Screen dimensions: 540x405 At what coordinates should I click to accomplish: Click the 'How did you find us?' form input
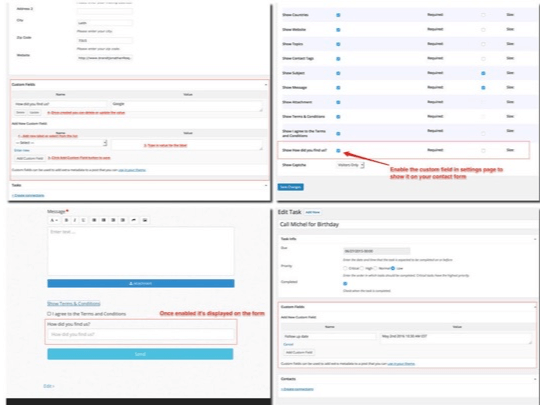141,334
